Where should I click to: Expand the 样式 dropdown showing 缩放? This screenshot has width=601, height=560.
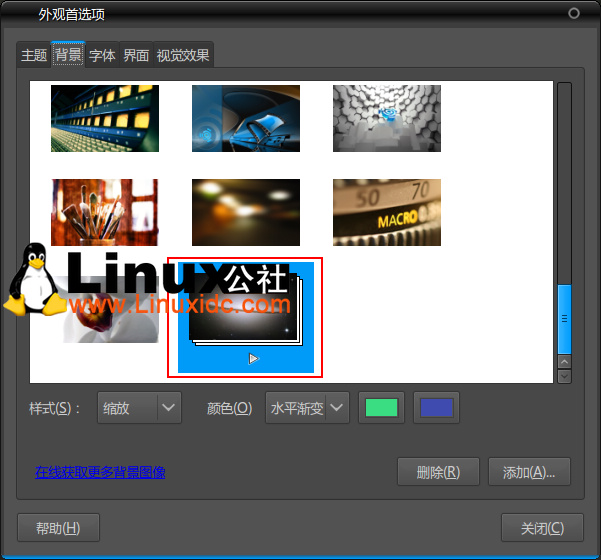coord(139,408)
